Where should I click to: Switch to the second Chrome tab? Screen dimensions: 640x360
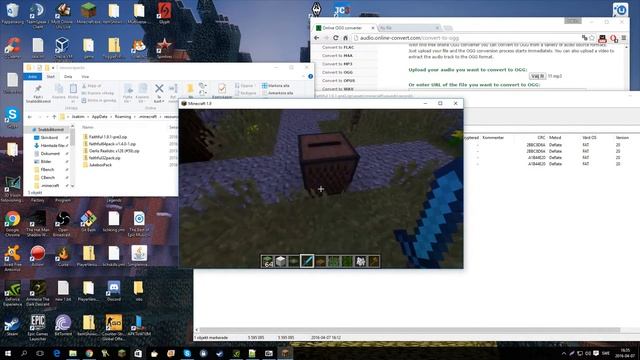[409, 28]
